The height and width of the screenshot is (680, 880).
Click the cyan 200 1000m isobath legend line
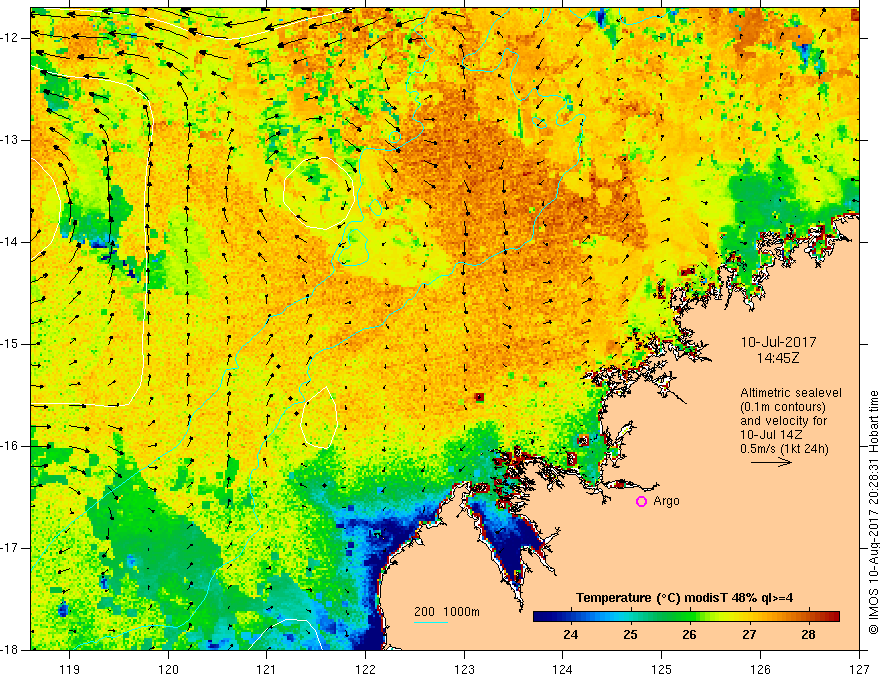click(x=431, y=622)
